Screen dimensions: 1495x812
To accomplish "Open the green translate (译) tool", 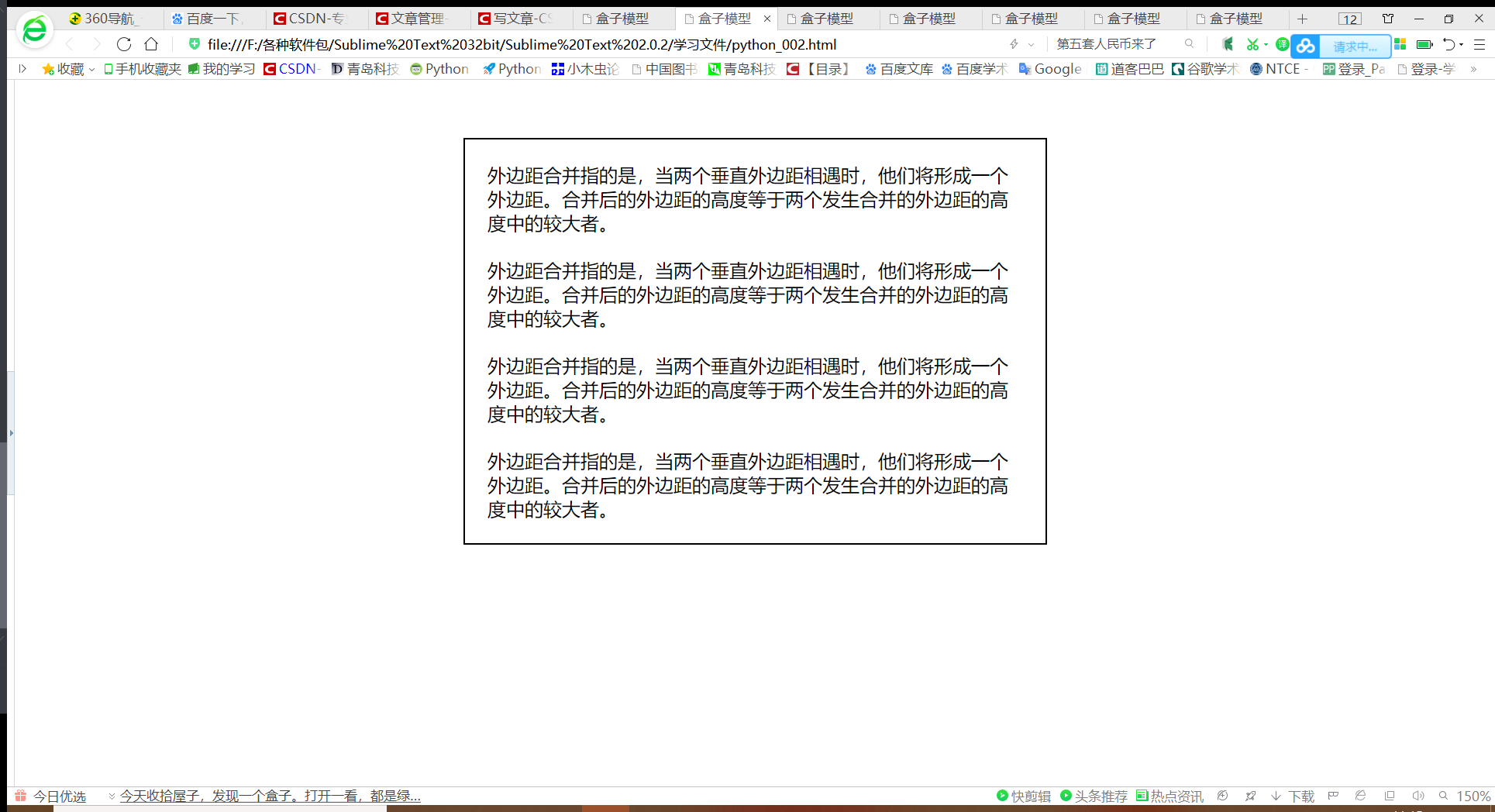I will coord(1282,44).
